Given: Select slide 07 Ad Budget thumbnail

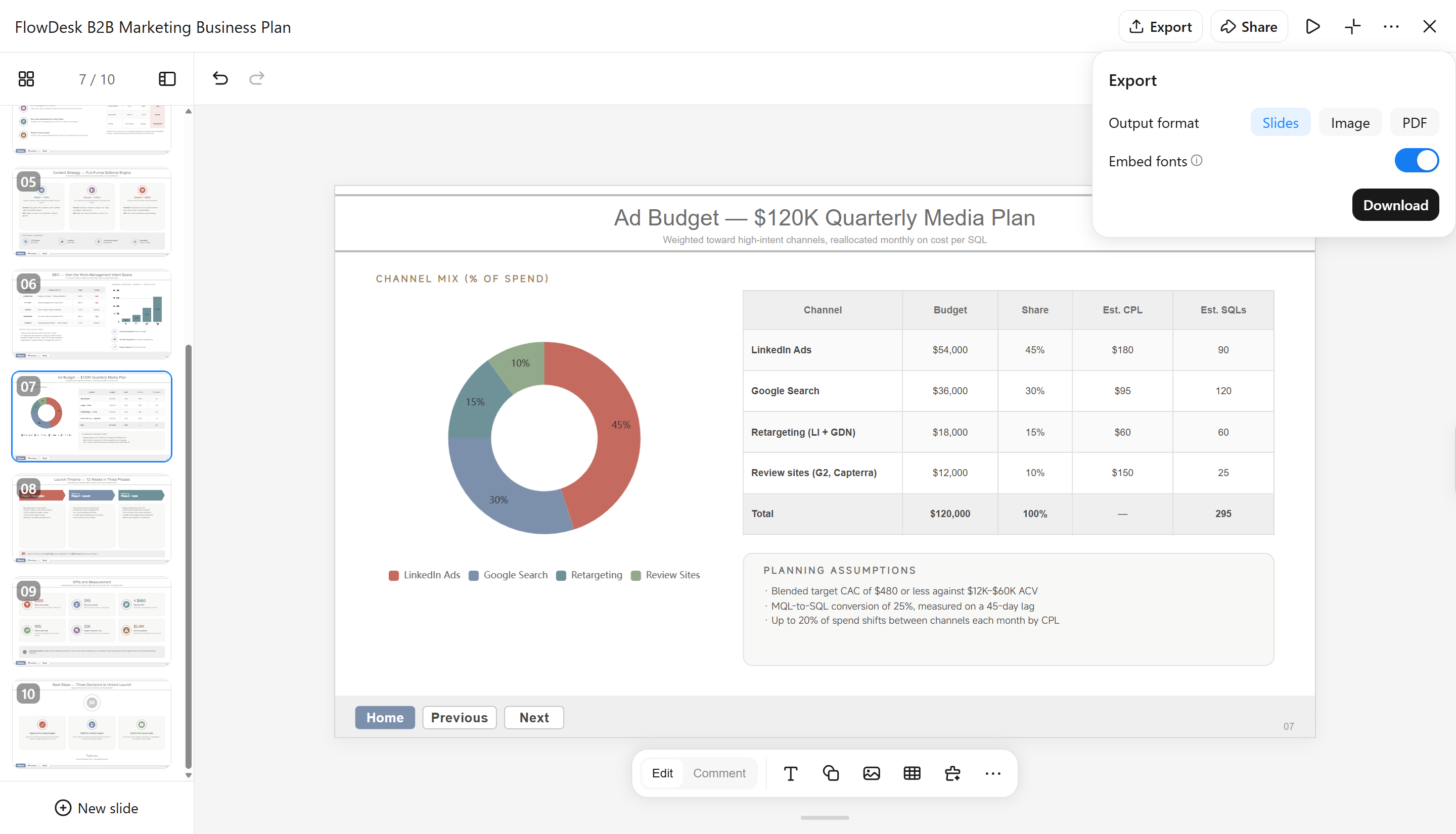Looking at the screenshot, I should tap(92, 416).
